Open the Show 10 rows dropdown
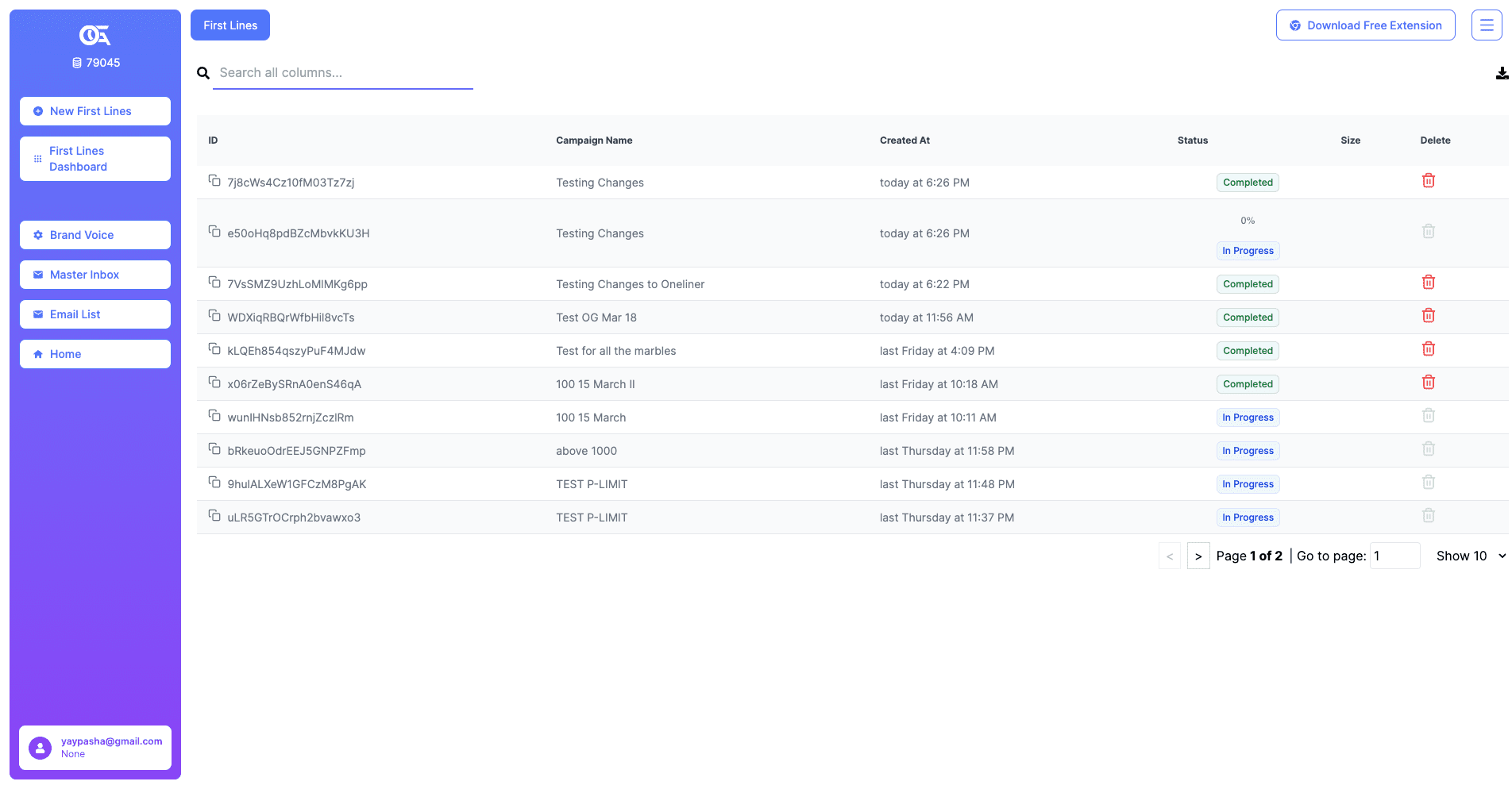The width and height of the screenshot is (1512, 789). 1471,556
